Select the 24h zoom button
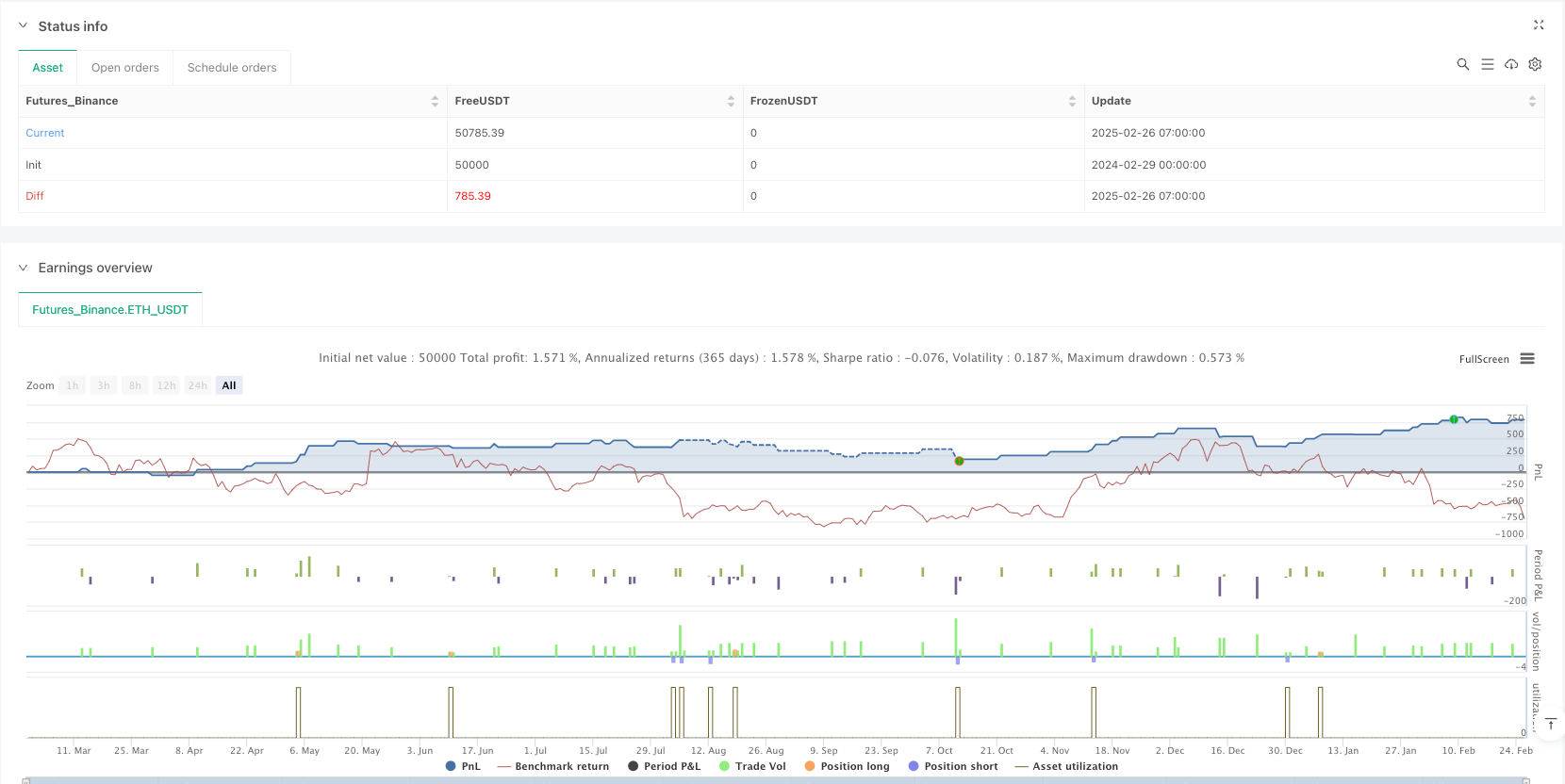The width and height of the screenshot is (1565, 784). (x=197, y=385)
